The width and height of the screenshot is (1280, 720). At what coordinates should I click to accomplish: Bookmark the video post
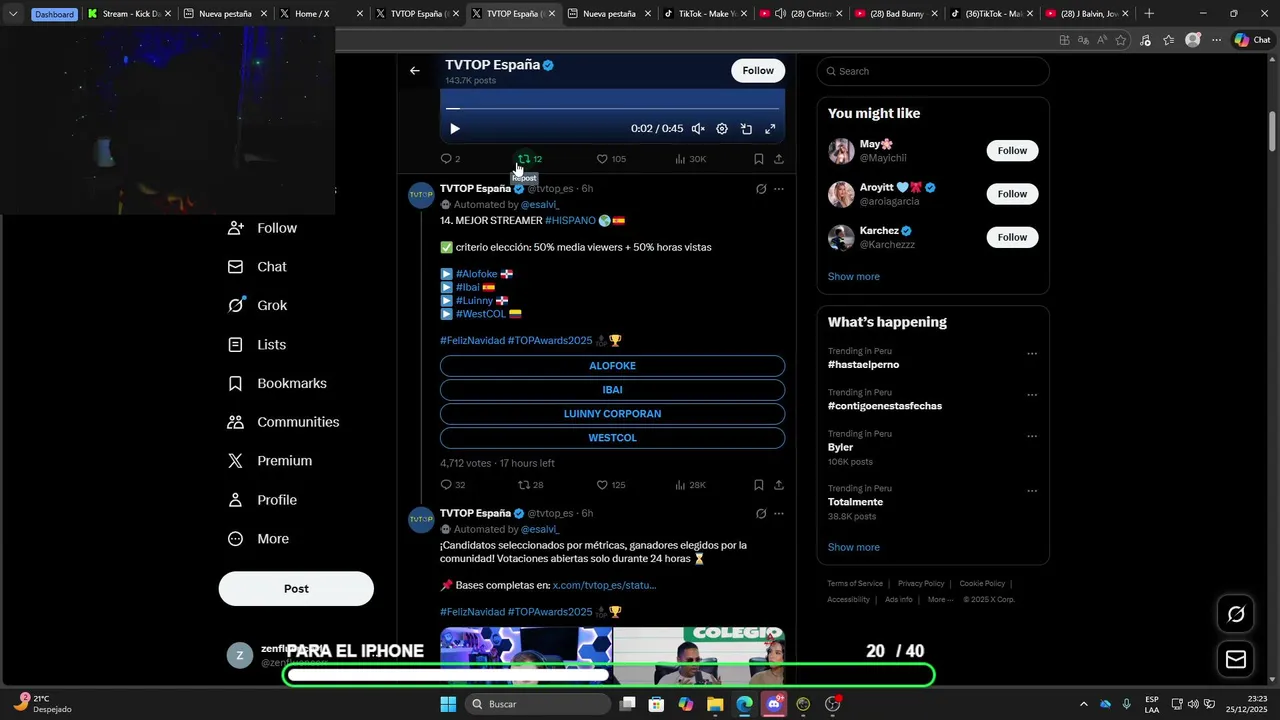point(759,159)
